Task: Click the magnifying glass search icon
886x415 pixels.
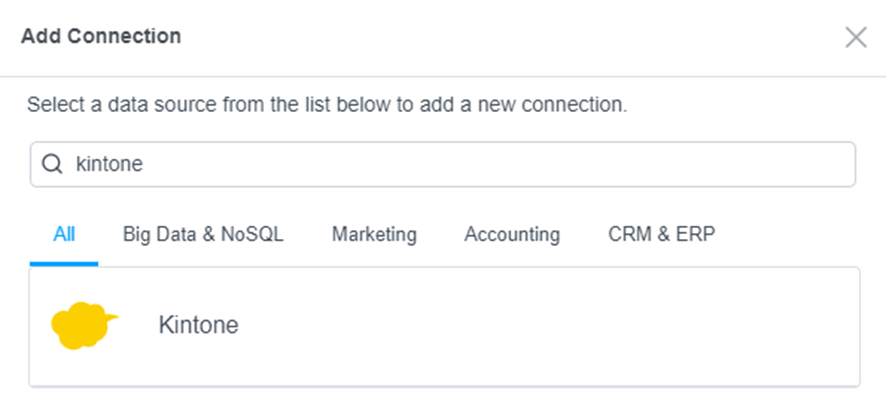Action: [x=52, y=164]
